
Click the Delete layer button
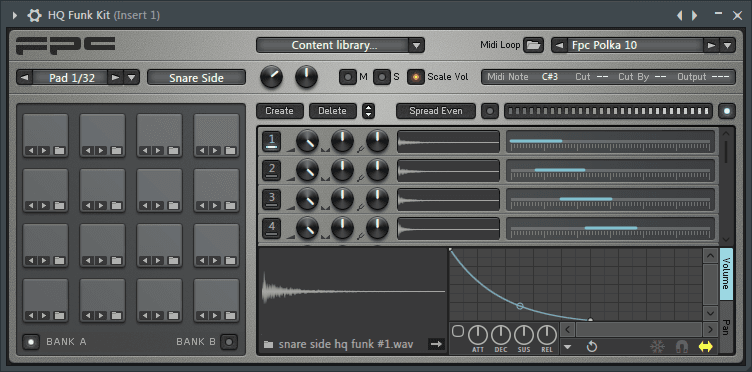[x=333, y=111]
